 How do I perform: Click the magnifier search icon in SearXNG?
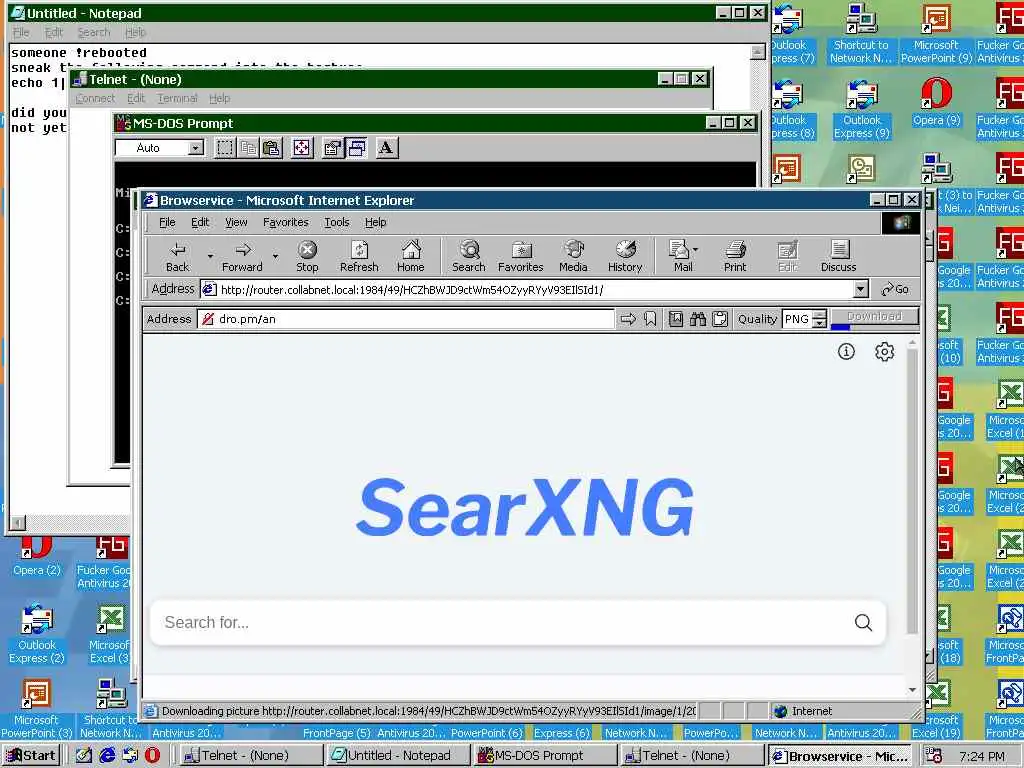point(863,622)
